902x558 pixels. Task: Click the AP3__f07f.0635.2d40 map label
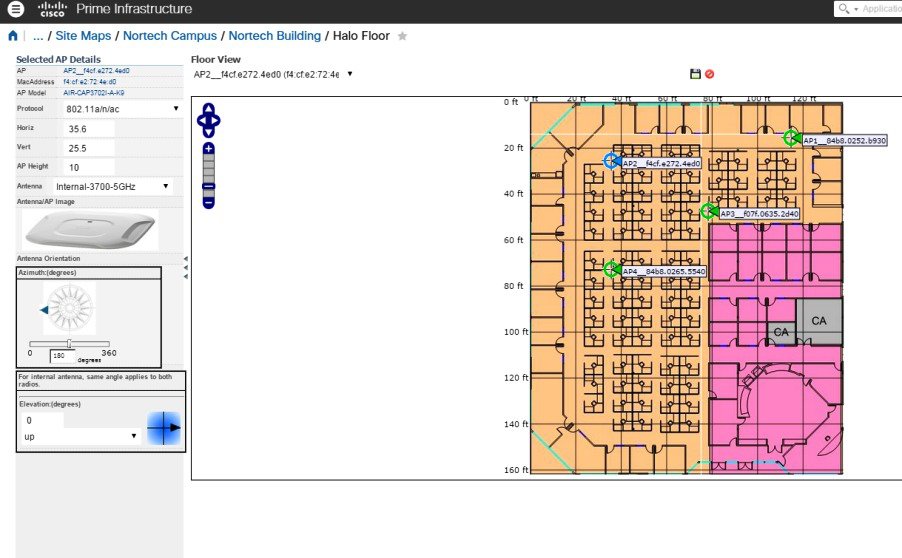pyautogui.click(x=759, y=213)
